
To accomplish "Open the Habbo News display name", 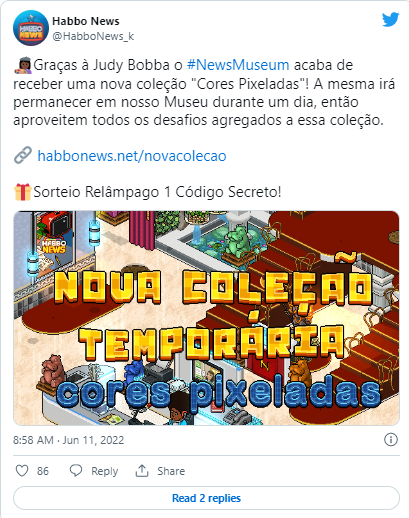I will (86, 21).
